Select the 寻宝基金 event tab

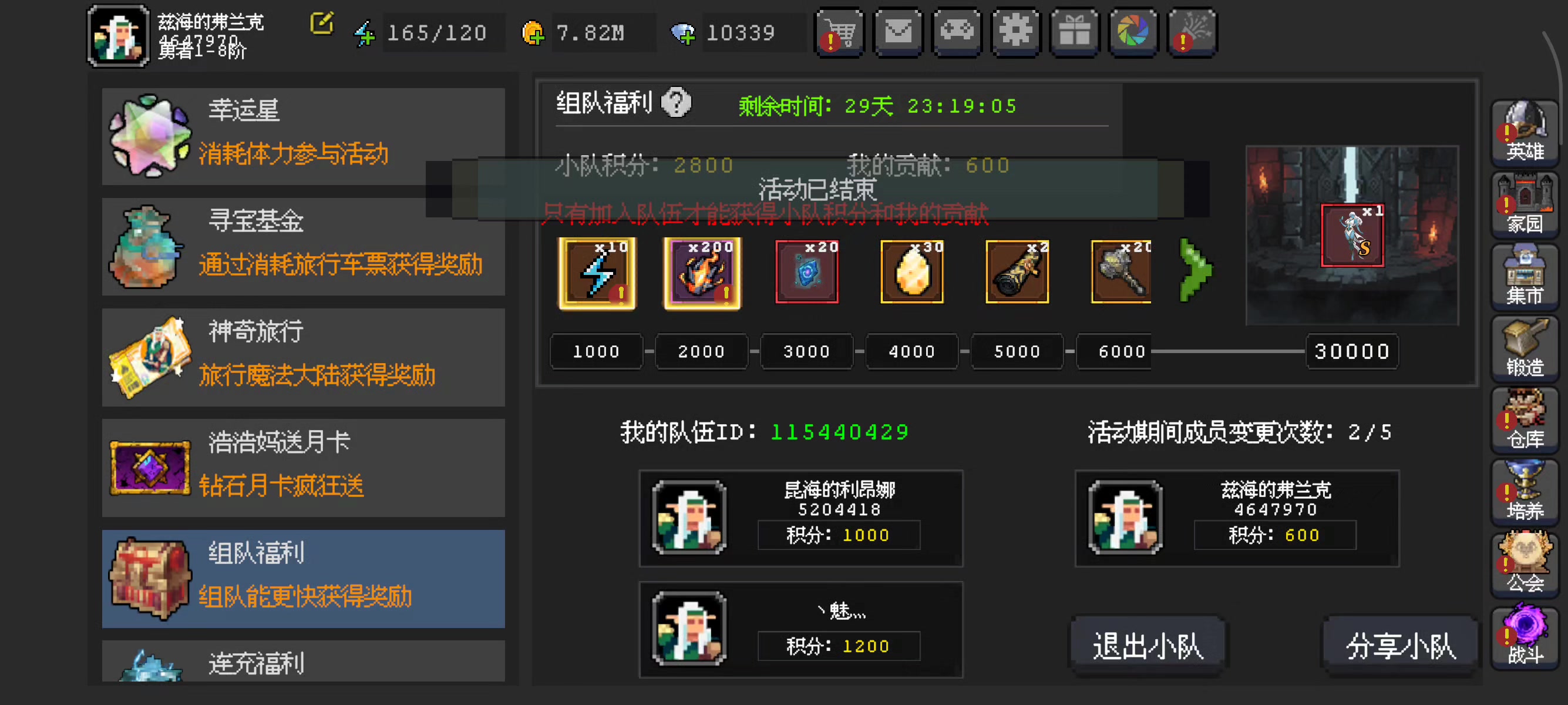click(303, 247)
